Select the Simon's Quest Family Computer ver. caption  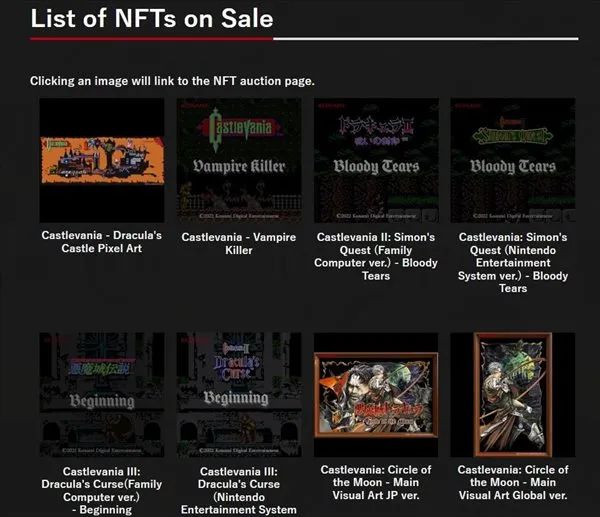[x=376, y=256]
